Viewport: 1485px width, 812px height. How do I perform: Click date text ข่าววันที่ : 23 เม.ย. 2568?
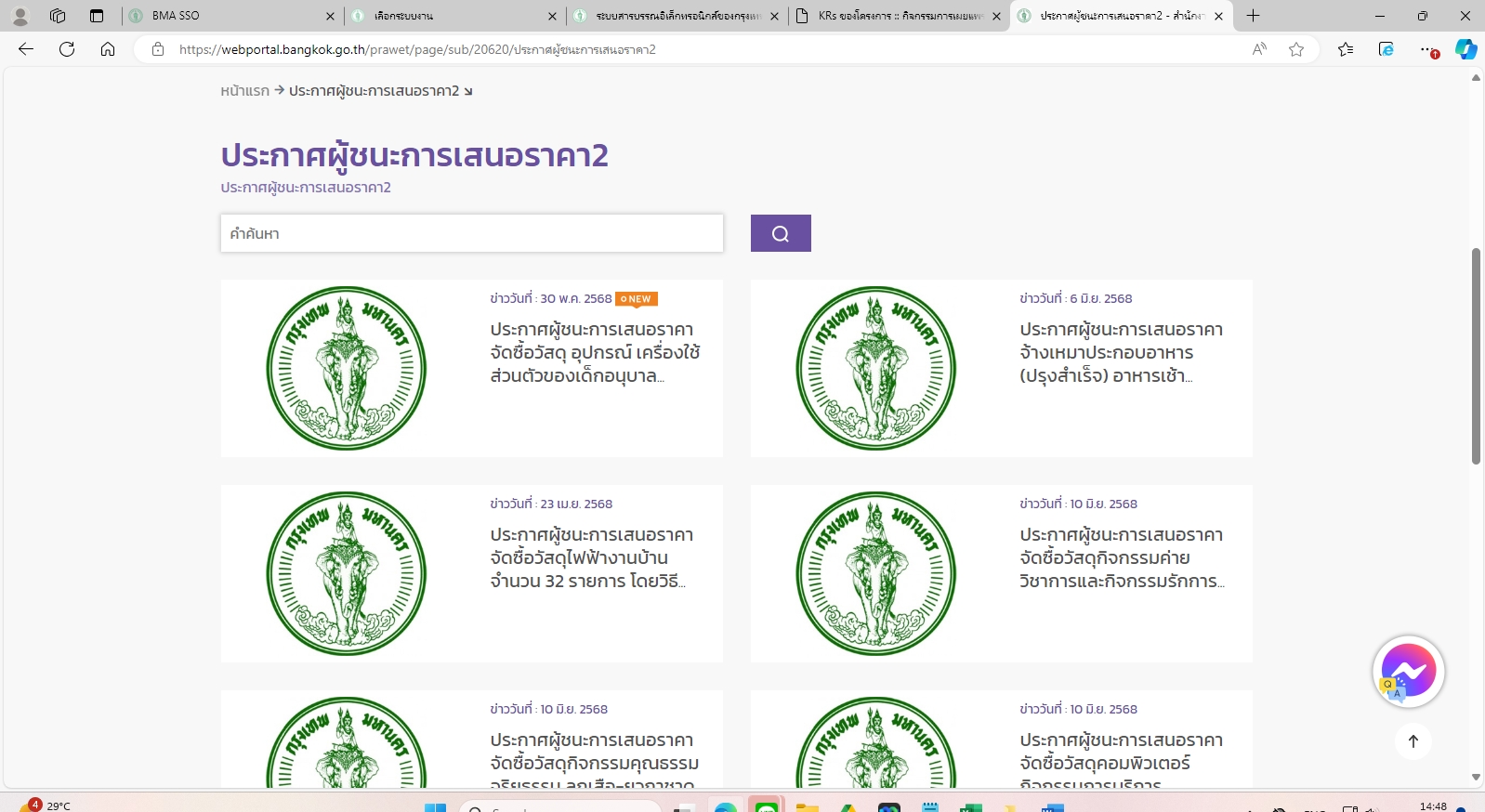pyautogui.click(x=551, y=504)
